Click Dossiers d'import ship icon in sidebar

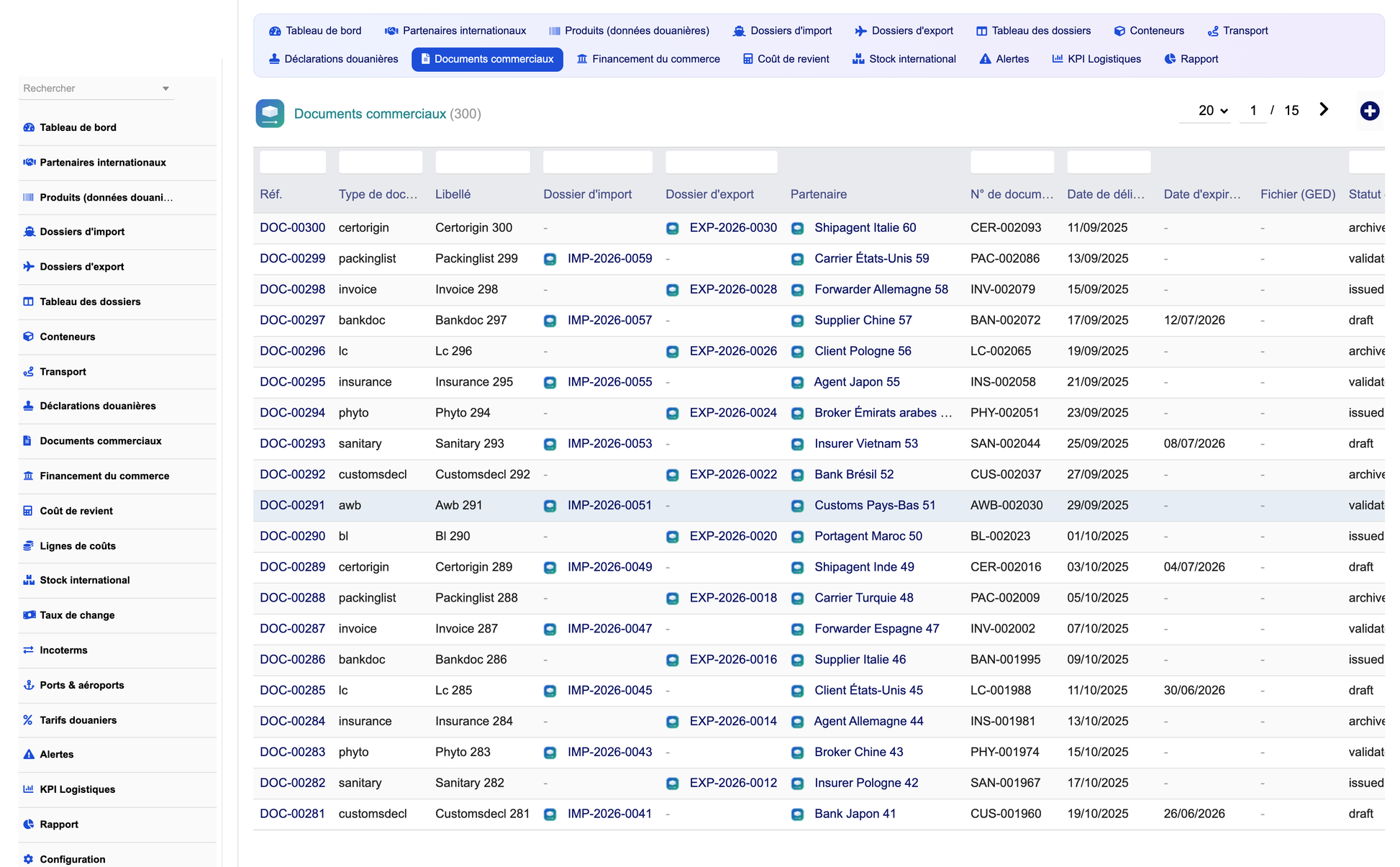tap(29, 232)
